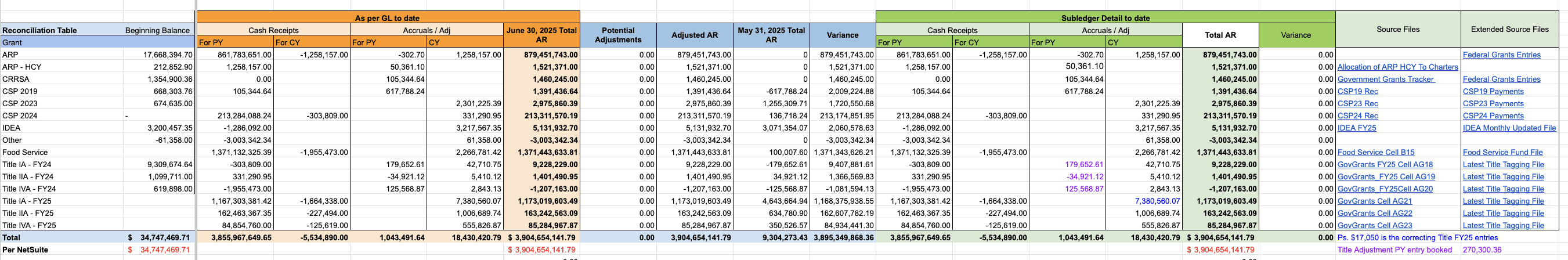The width and height of the screenshot is (1568, 260).
Task: Open the GovGrants_FY25 Cell AG19 link
Action: (x=1386, y=176)
